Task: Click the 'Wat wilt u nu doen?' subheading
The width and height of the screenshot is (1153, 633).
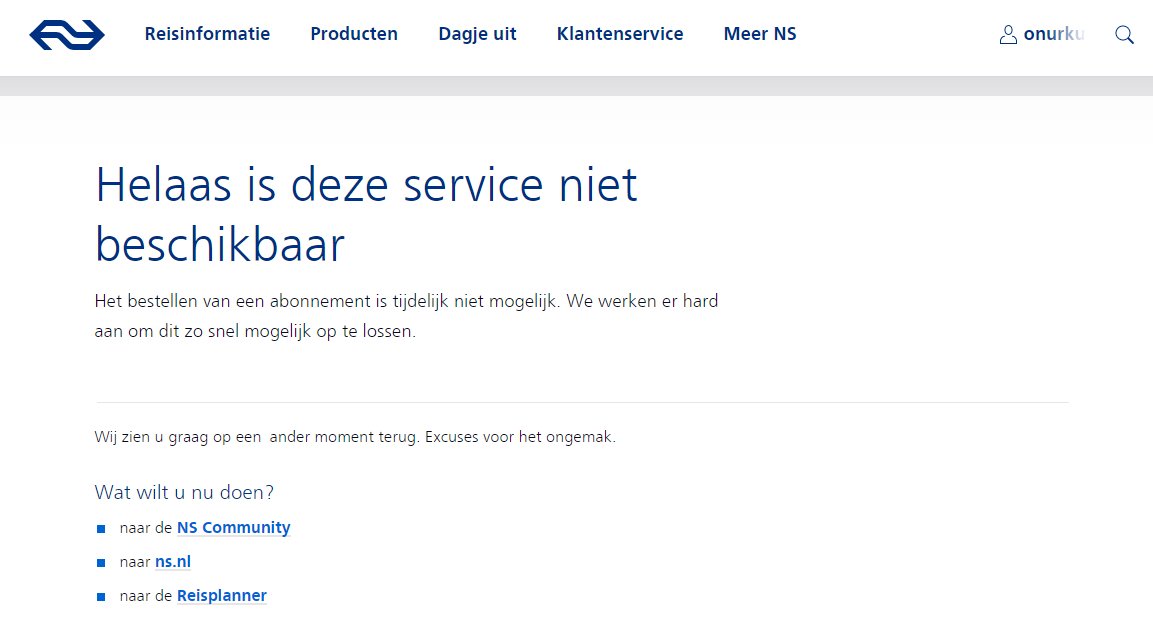Action: 184,492
